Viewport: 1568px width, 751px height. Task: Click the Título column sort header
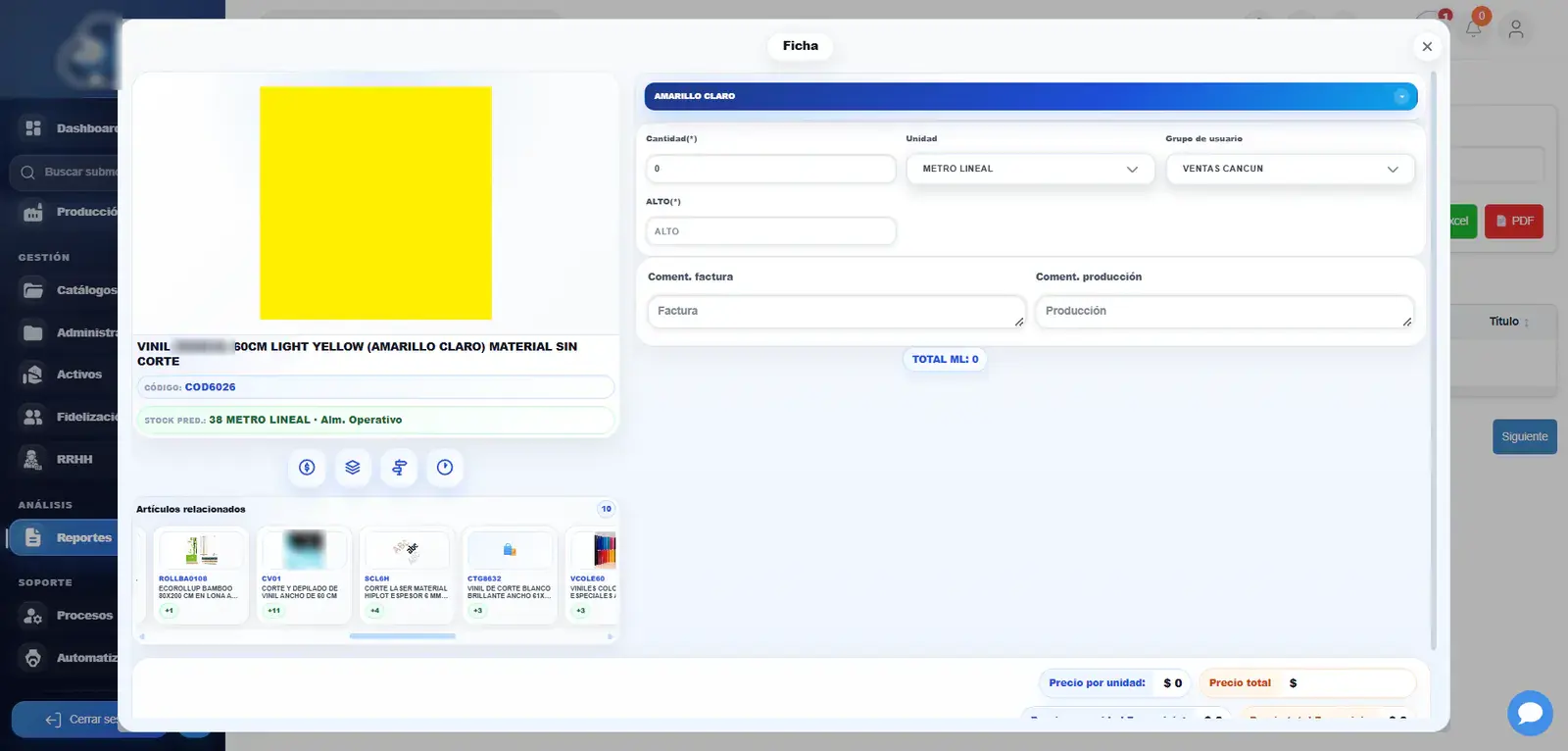[1508, 322]
